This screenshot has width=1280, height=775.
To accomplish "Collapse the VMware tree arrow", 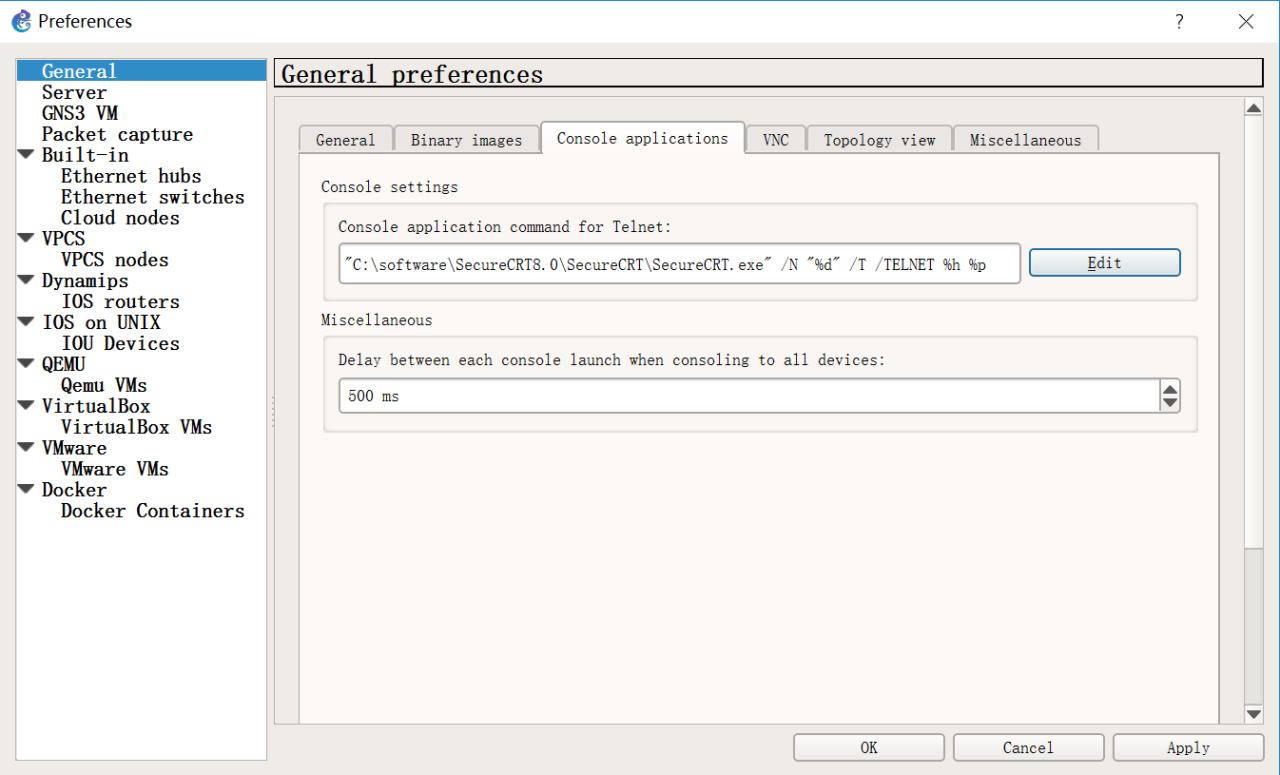I will (26, 449).
